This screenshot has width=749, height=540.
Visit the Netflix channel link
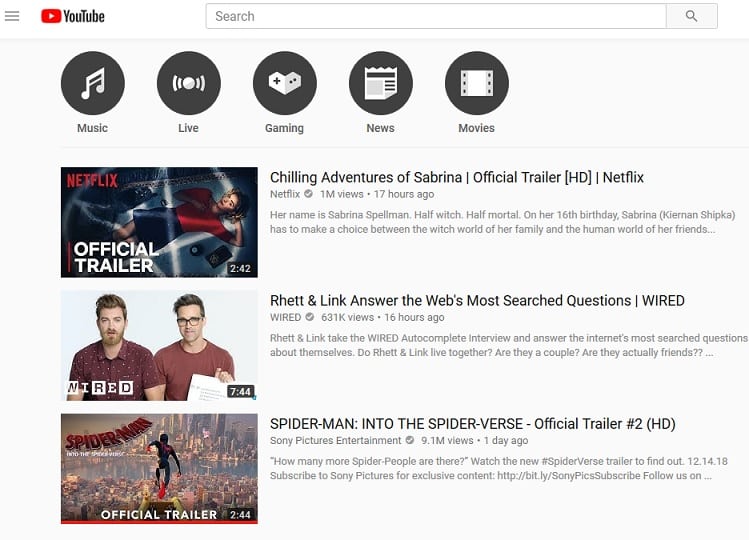(x=285, y=194)
